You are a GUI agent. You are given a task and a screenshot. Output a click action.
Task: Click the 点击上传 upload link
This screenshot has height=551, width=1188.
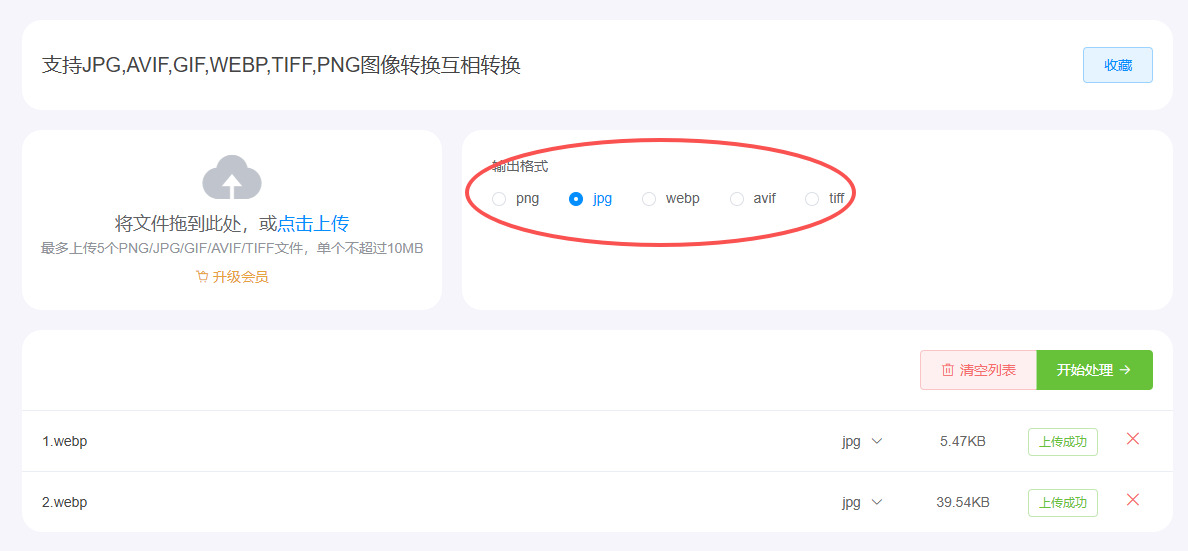(x=313, y=224)
